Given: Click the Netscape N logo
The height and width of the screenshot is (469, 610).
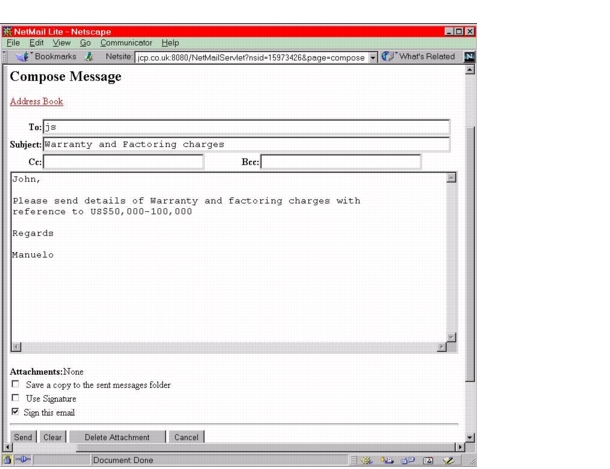Looking at the screenshot, I should (469, 57).
